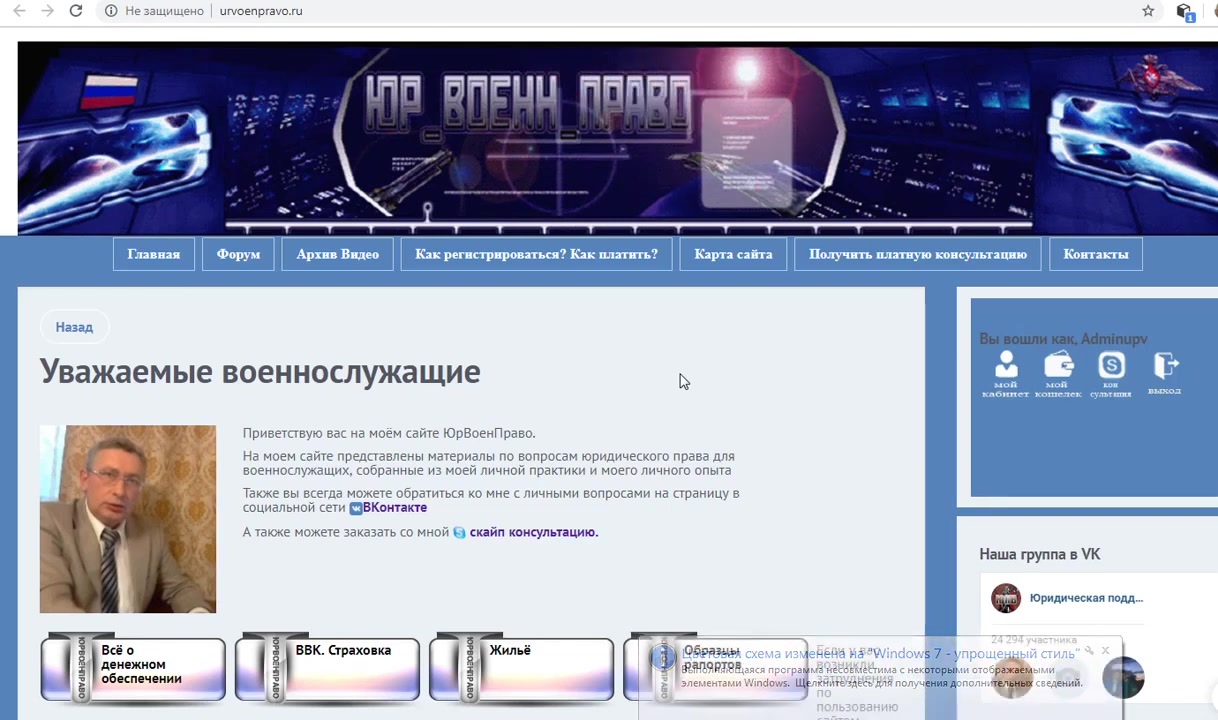1218x720 pixels.
Task: Click browser forward arrow
Action: coord(47,11)
